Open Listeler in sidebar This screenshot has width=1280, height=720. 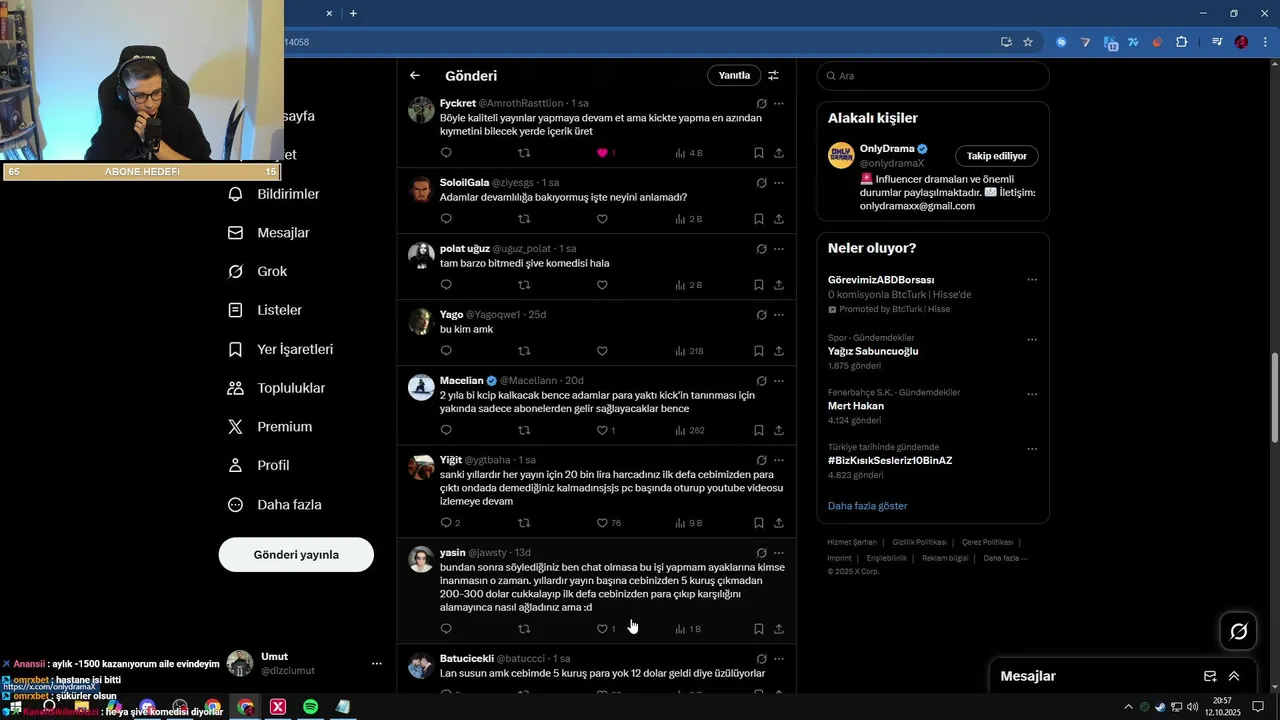coord(265,311)
